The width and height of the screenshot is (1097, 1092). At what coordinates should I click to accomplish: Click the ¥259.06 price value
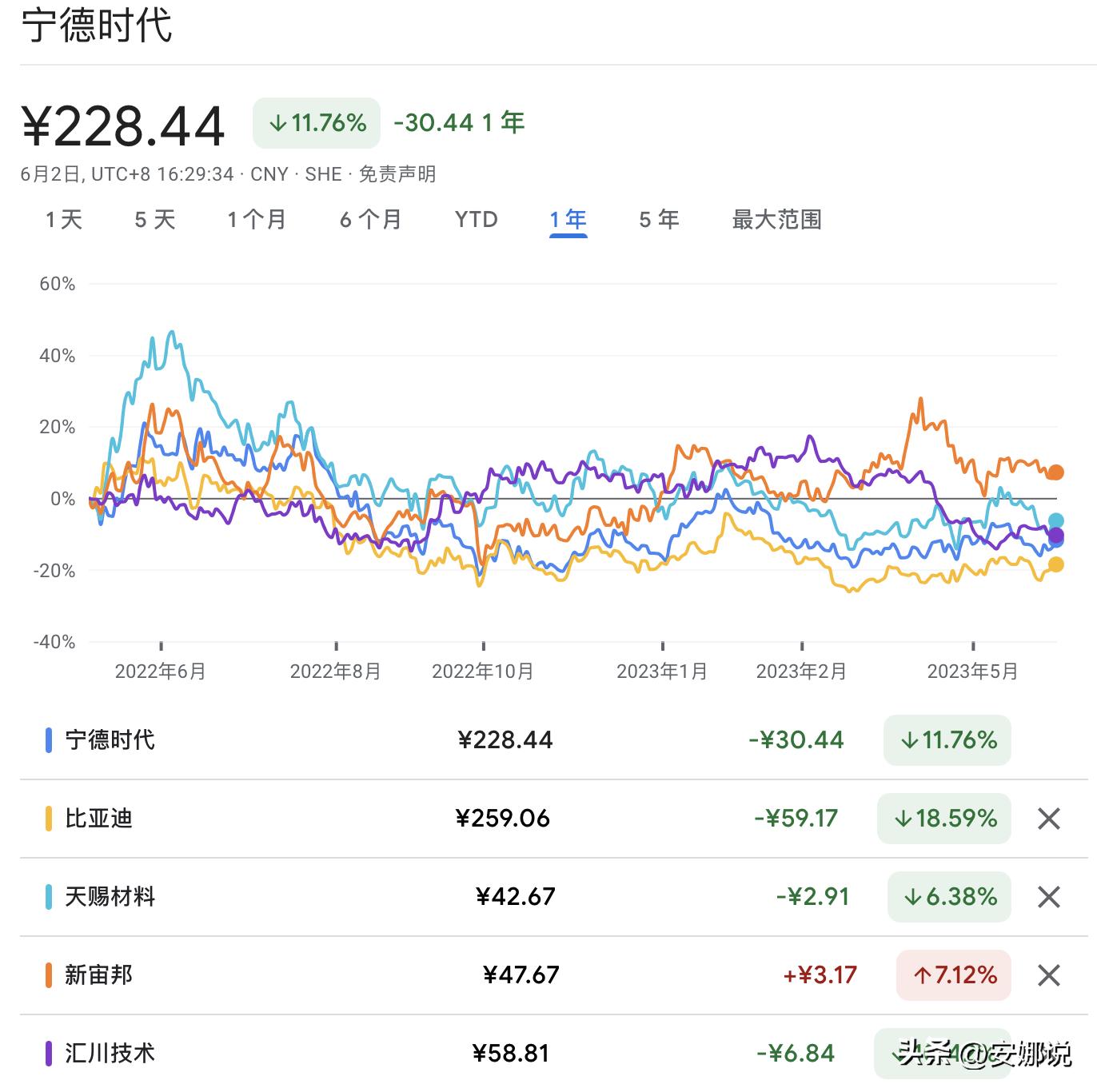tap(503, 819)
